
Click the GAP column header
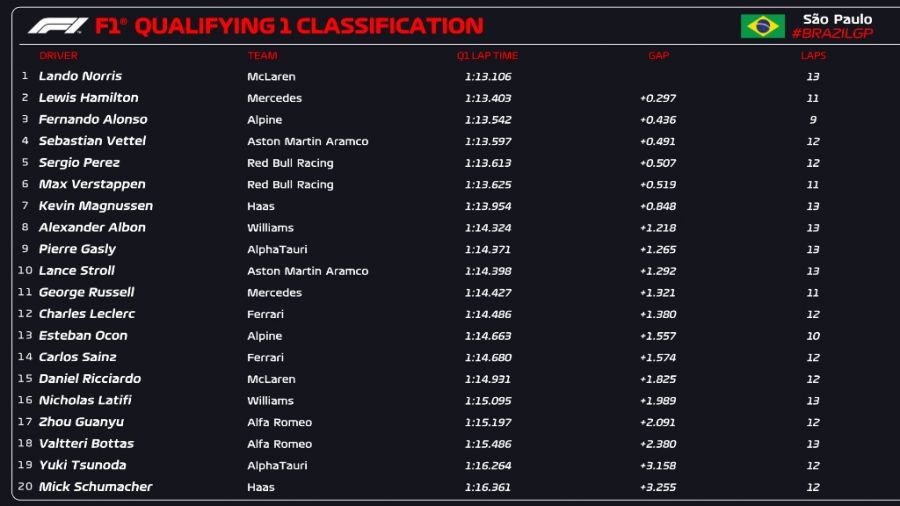click(658, 56)
